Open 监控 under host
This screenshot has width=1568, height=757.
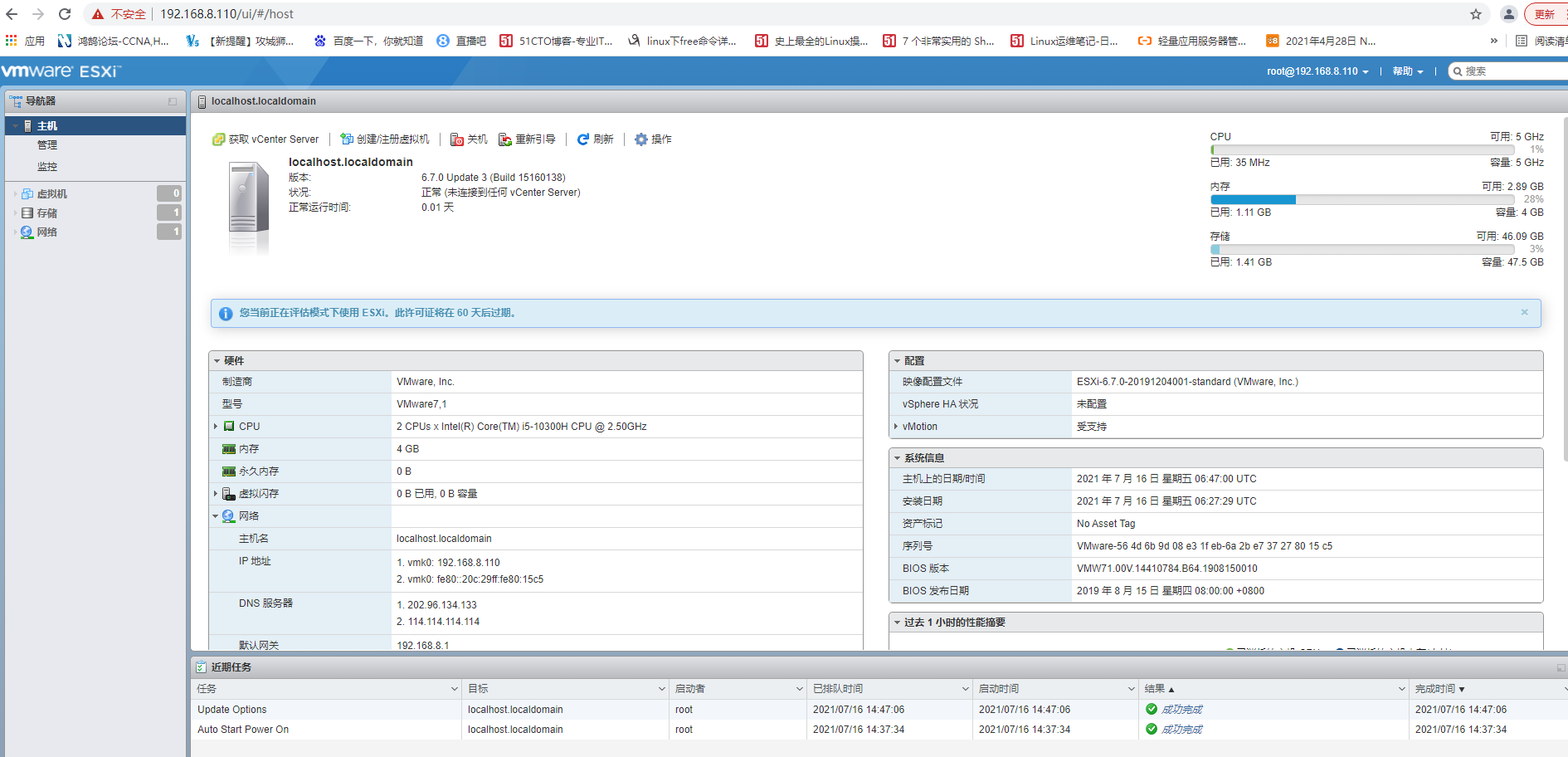[x=47, y=167]
